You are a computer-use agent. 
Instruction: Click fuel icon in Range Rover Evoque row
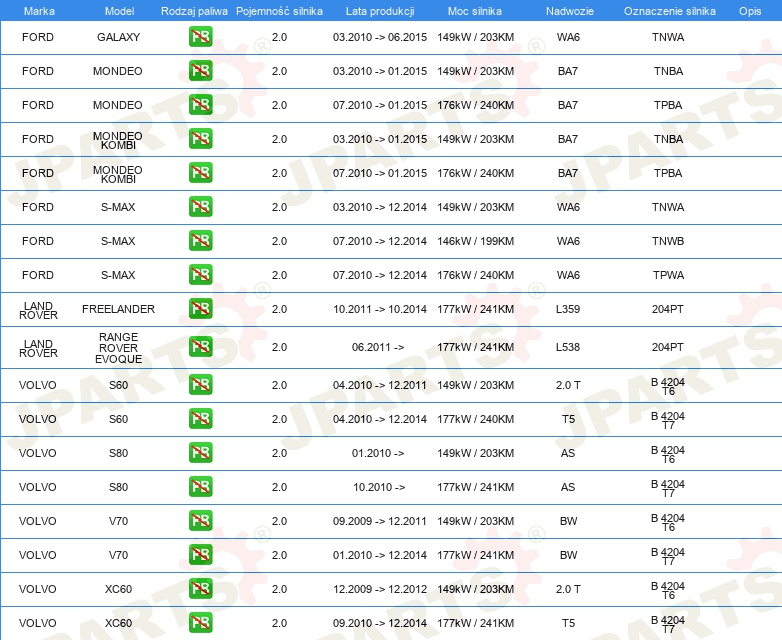tap(200, 347)
